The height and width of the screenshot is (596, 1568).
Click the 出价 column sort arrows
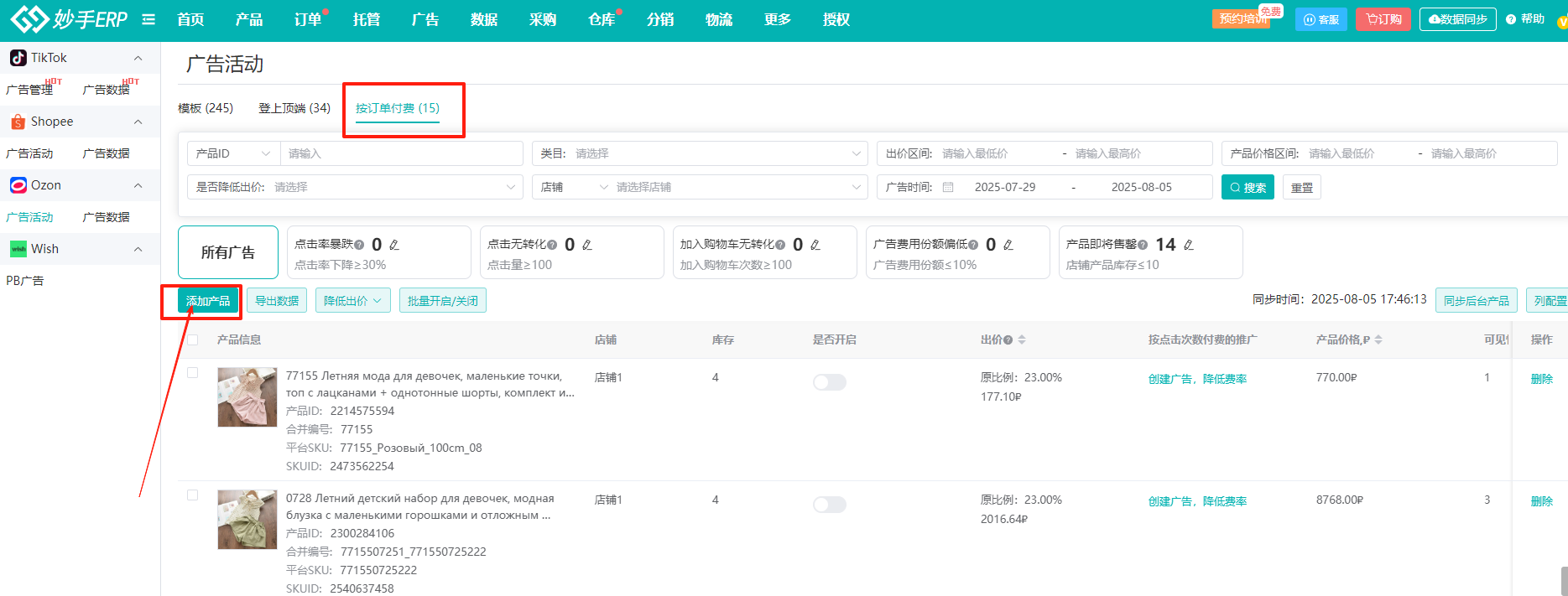click(x=1022, y=339)
